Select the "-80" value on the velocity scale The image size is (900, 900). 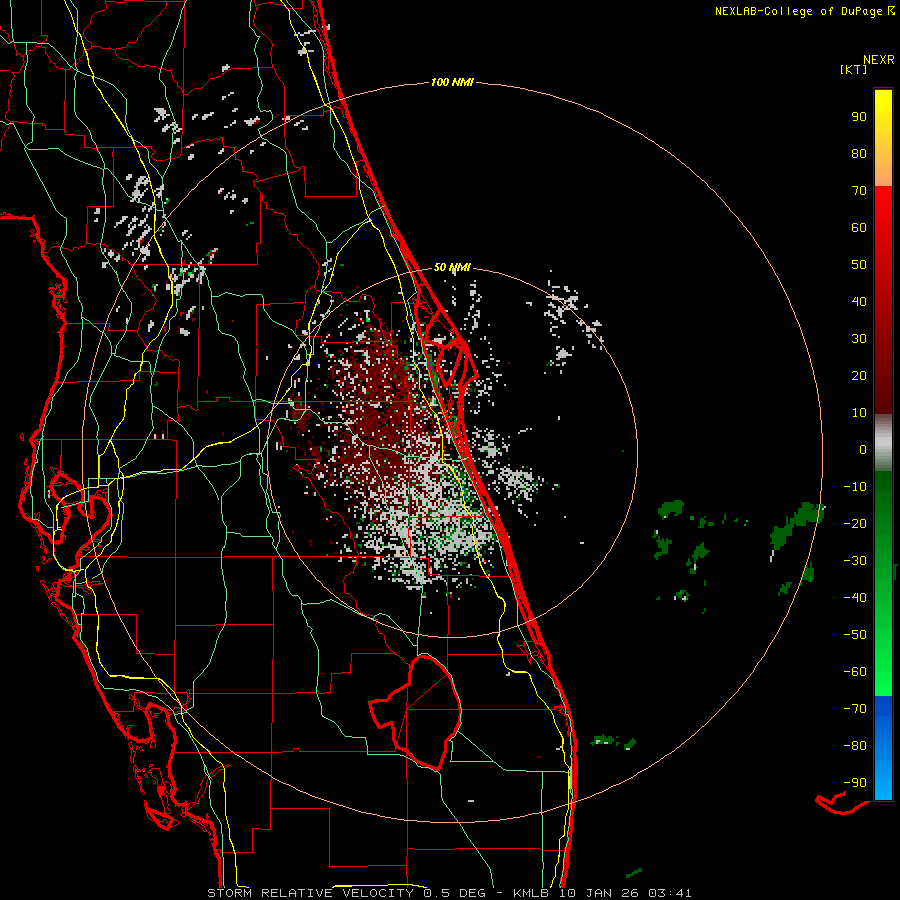[x=855, y=746]
